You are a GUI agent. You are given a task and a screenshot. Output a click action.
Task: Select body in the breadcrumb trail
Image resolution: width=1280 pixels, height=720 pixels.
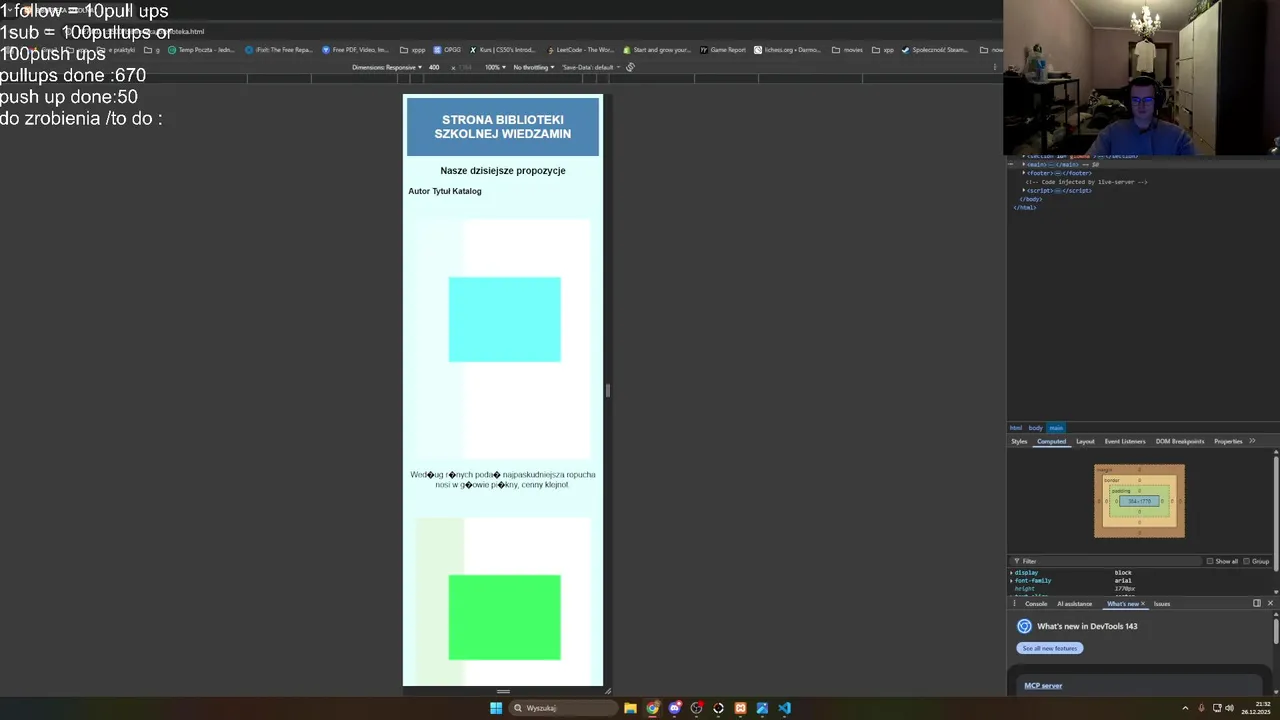click(1035, 428)
